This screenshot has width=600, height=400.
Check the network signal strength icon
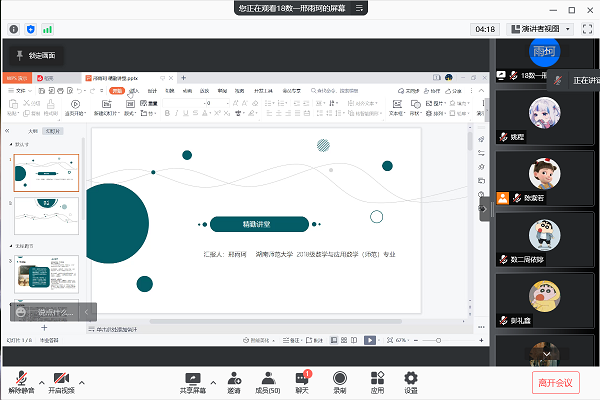(x=48, y=29)
